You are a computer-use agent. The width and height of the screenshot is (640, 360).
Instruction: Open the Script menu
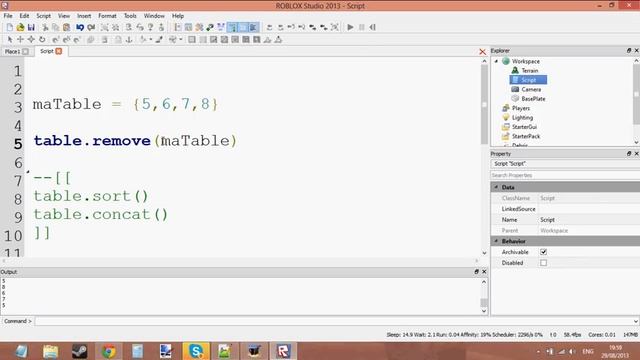(x=43, y=16)
